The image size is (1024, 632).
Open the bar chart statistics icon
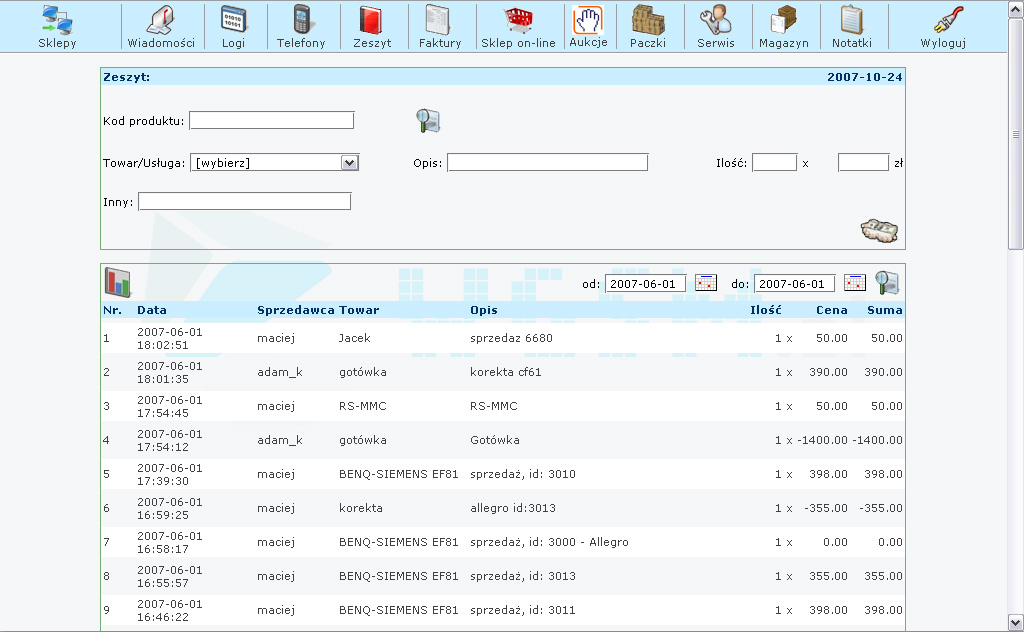[x=118, y=283]
